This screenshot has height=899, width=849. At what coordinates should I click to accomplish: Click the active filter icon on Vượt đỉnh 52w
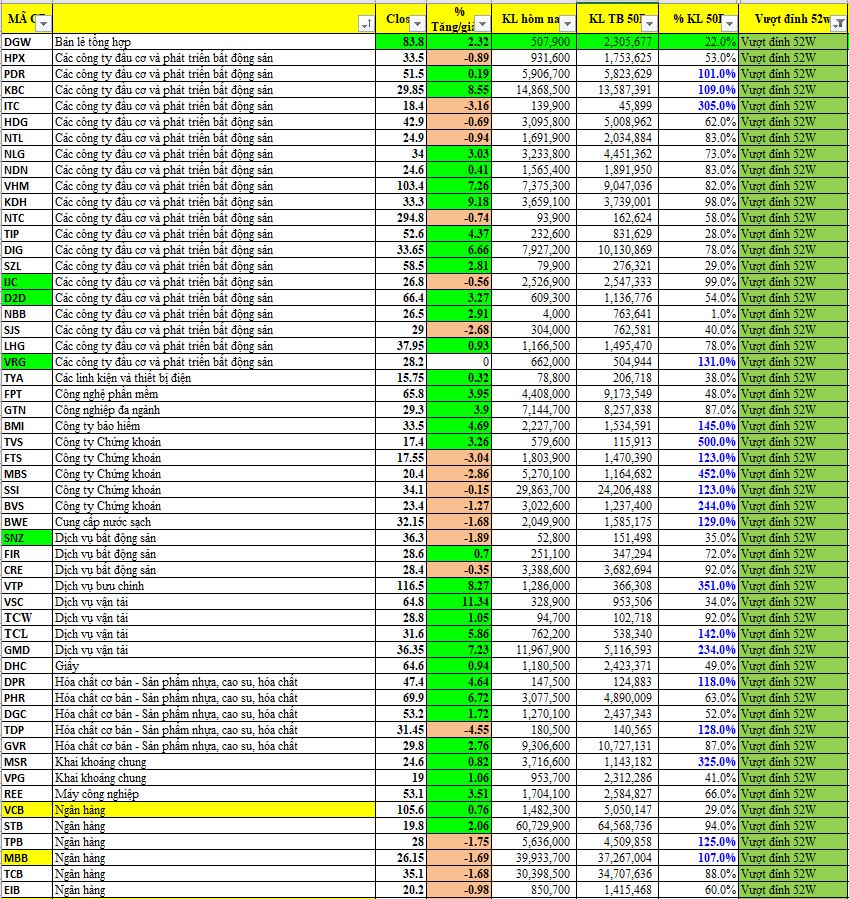coord(838,22)
